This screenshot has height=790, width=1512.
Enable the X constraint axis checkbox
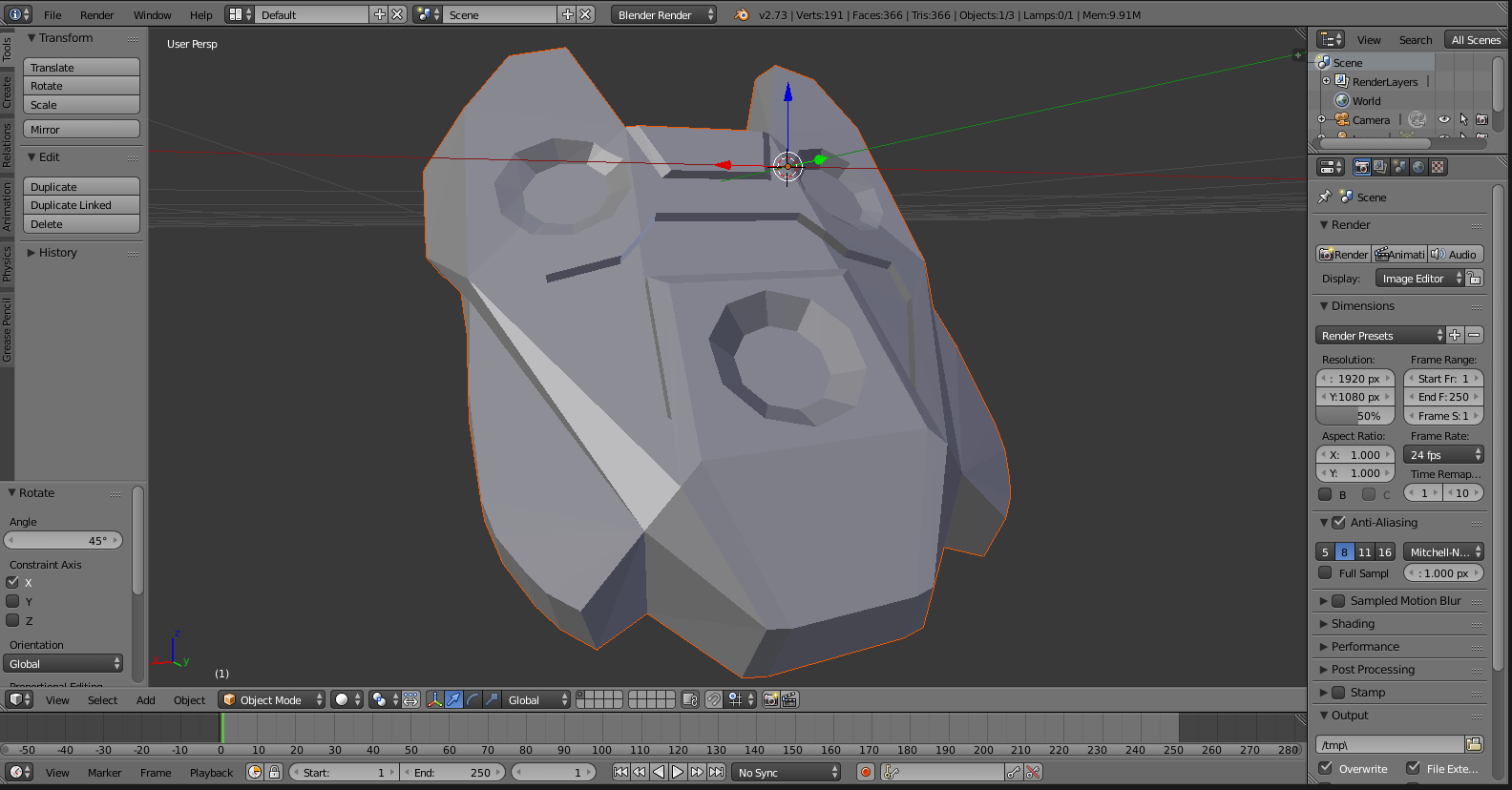13,582
